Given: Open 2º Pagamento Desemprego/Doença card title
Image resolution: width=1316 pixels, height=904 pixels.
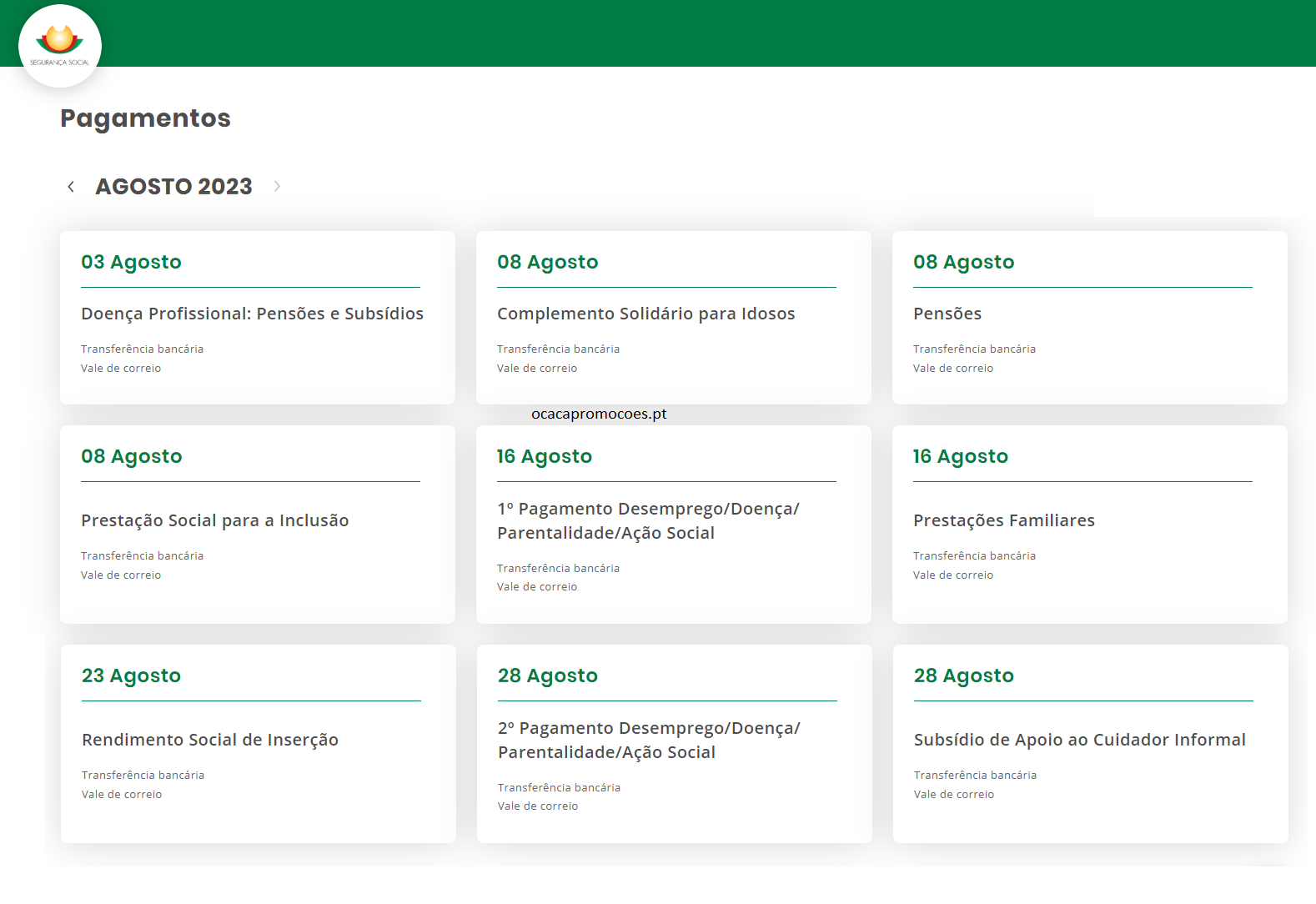Looking at the screenshot, I should tap(649, 740).
